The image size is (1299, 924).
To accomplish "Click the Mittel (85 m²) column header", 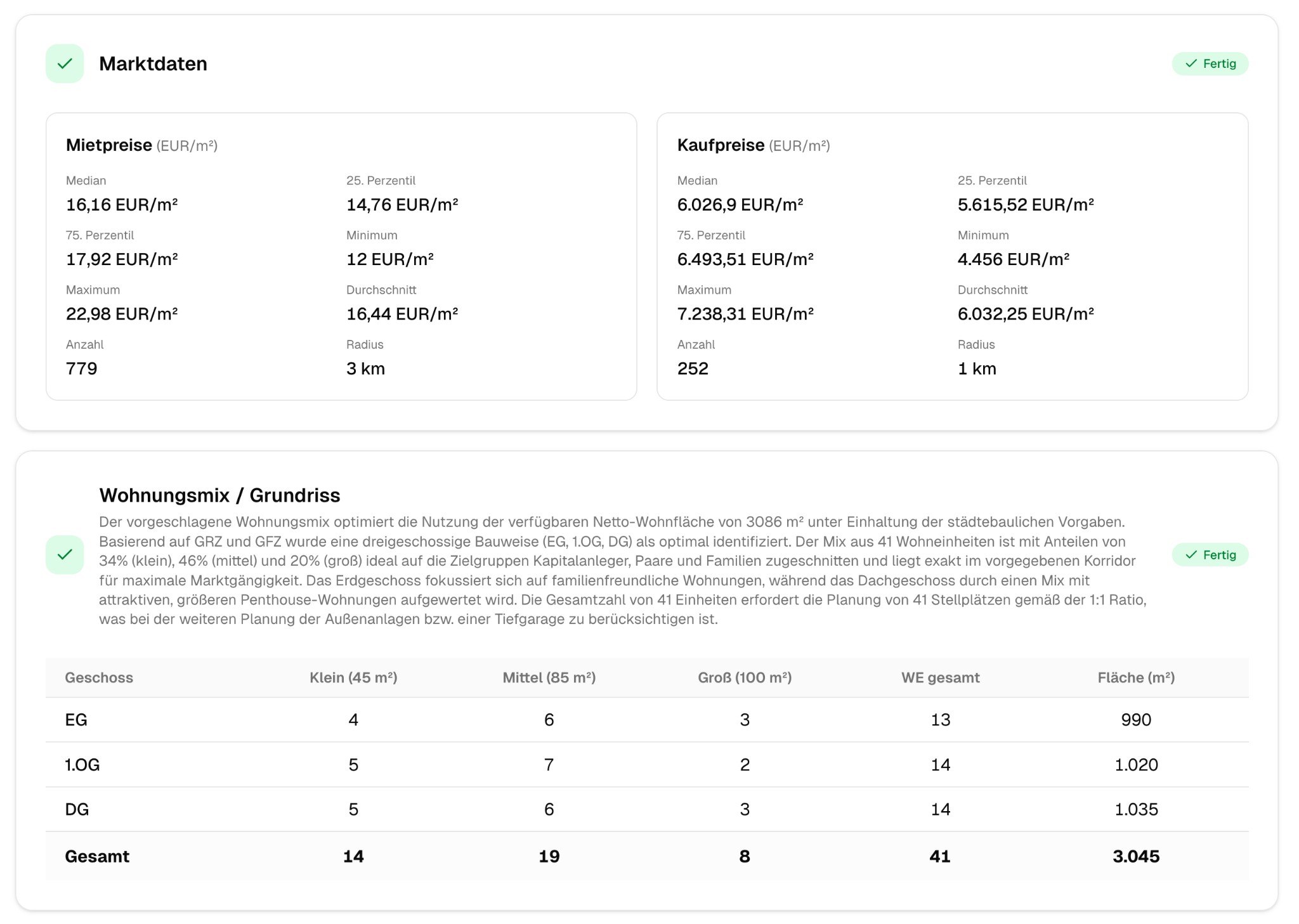I will (549, 677).
